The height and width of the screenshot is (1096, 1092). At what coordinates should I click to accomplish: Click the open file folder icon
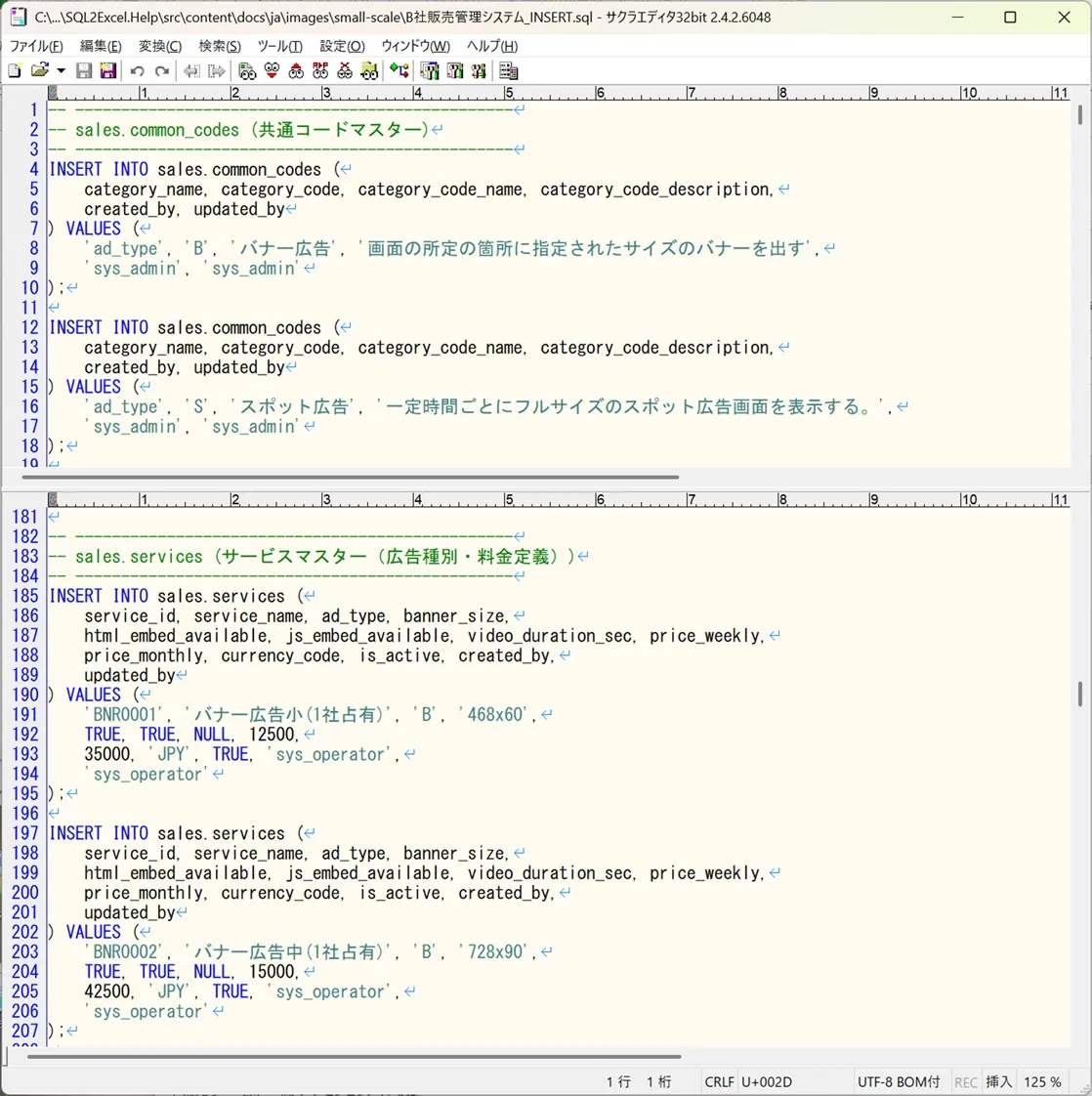click(40, 70)
